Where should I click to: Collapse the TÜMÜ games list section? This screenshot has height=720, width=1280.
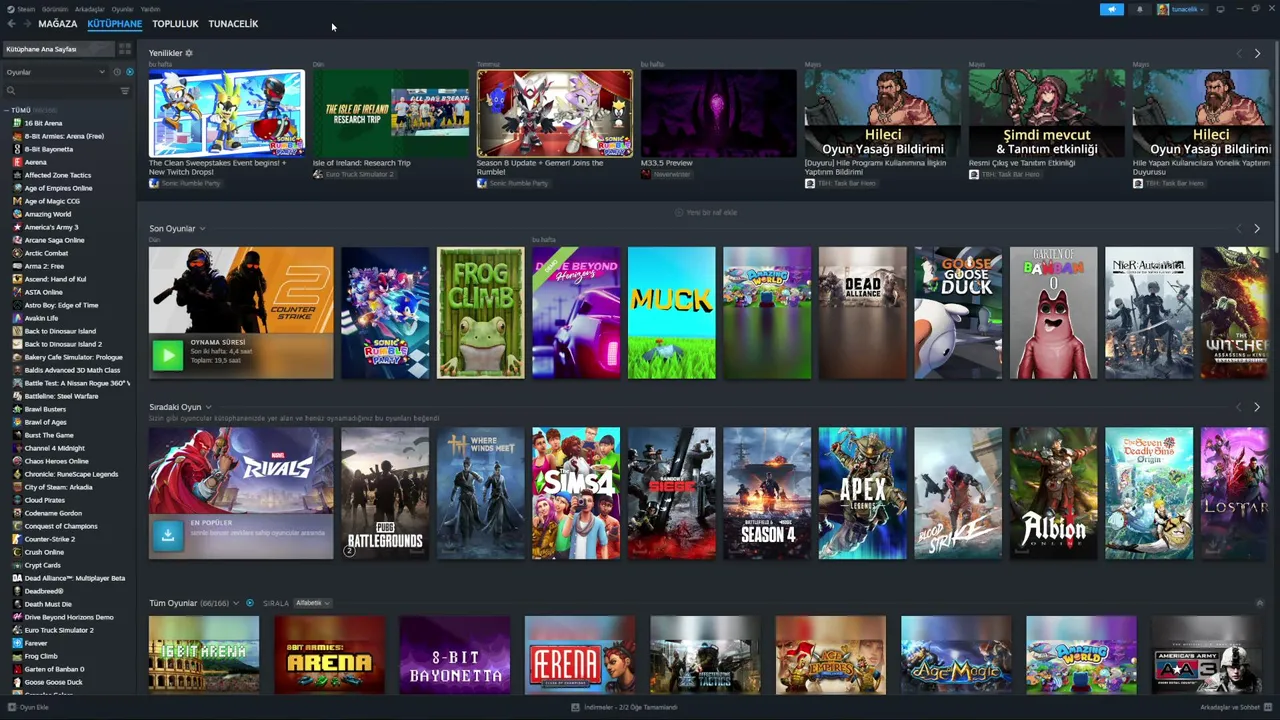tap(7, 110)
